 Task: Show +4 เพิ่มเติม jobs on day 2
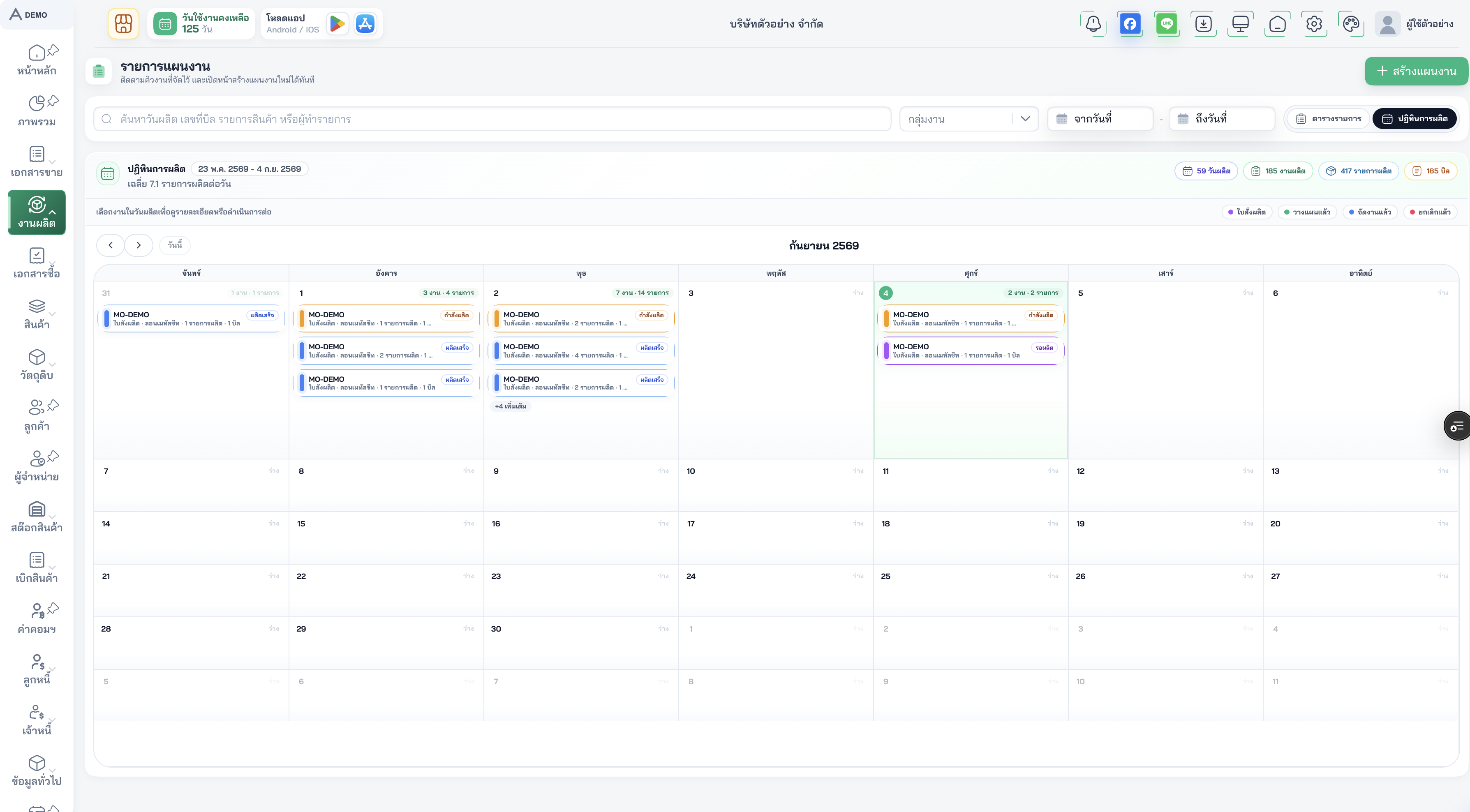click(x=511, y=406)
